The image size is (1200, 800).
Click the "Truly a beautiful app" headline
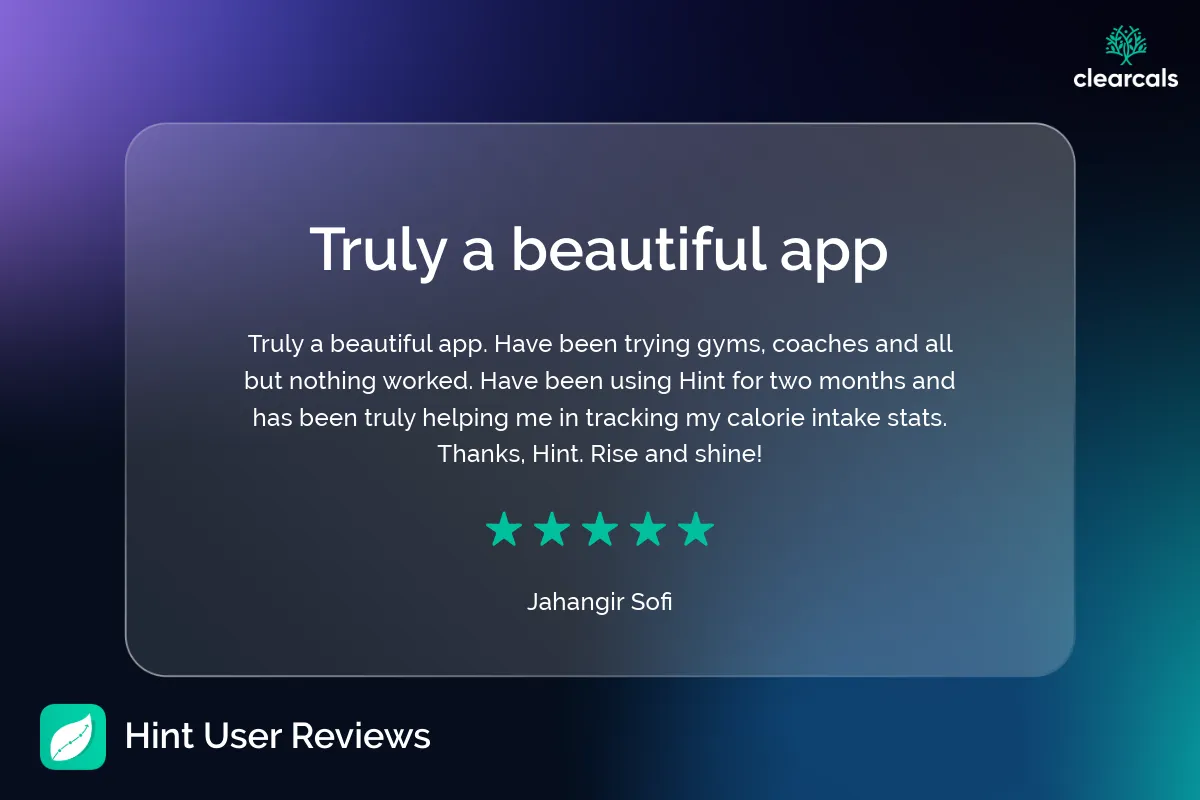coord(599,251)
